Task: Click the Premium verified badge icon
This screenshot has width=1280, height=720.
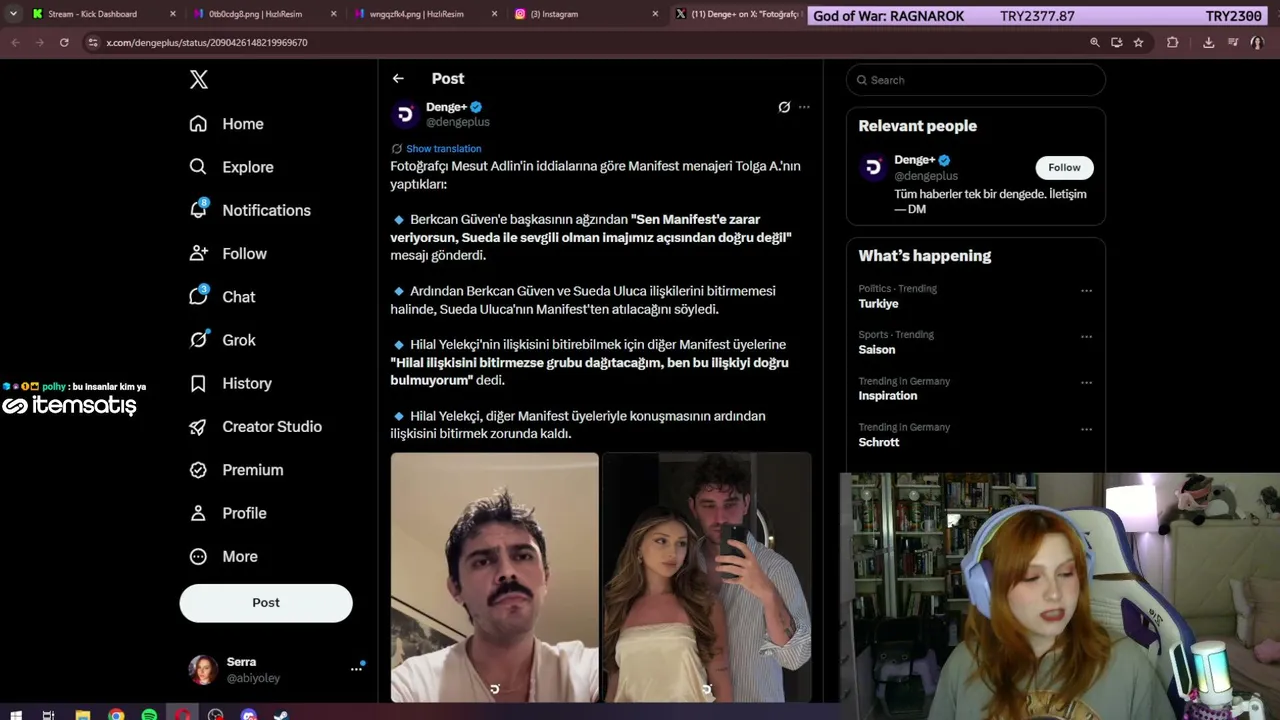Action: pos(198,470)
